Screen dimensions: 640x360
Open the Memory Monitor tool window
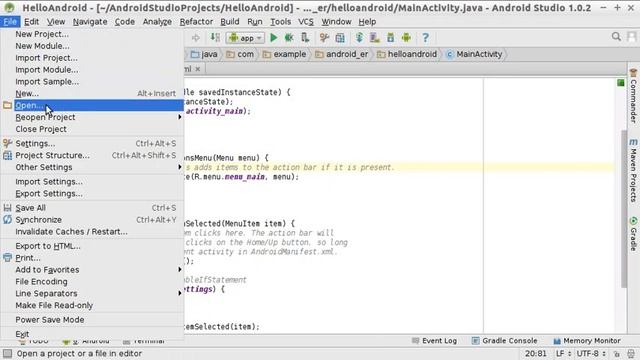587,341
